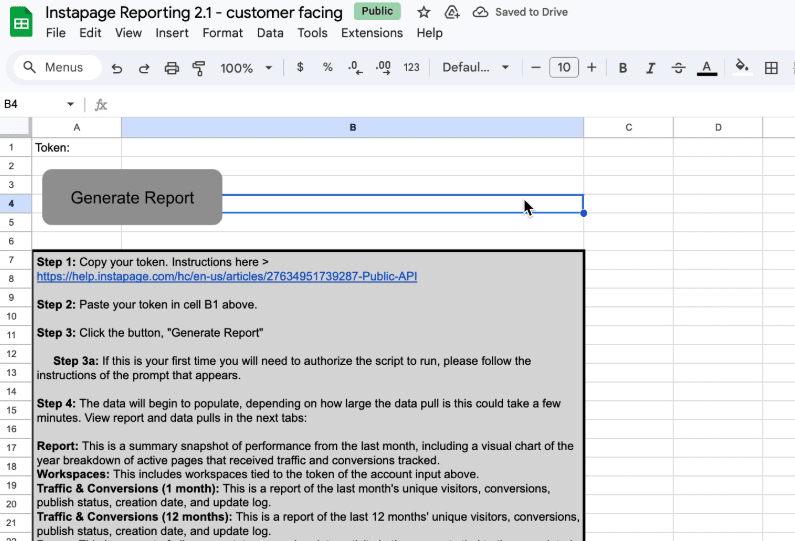The image size is (795, 541).
Task: Open the Insert menu
Action: point(172,33)
